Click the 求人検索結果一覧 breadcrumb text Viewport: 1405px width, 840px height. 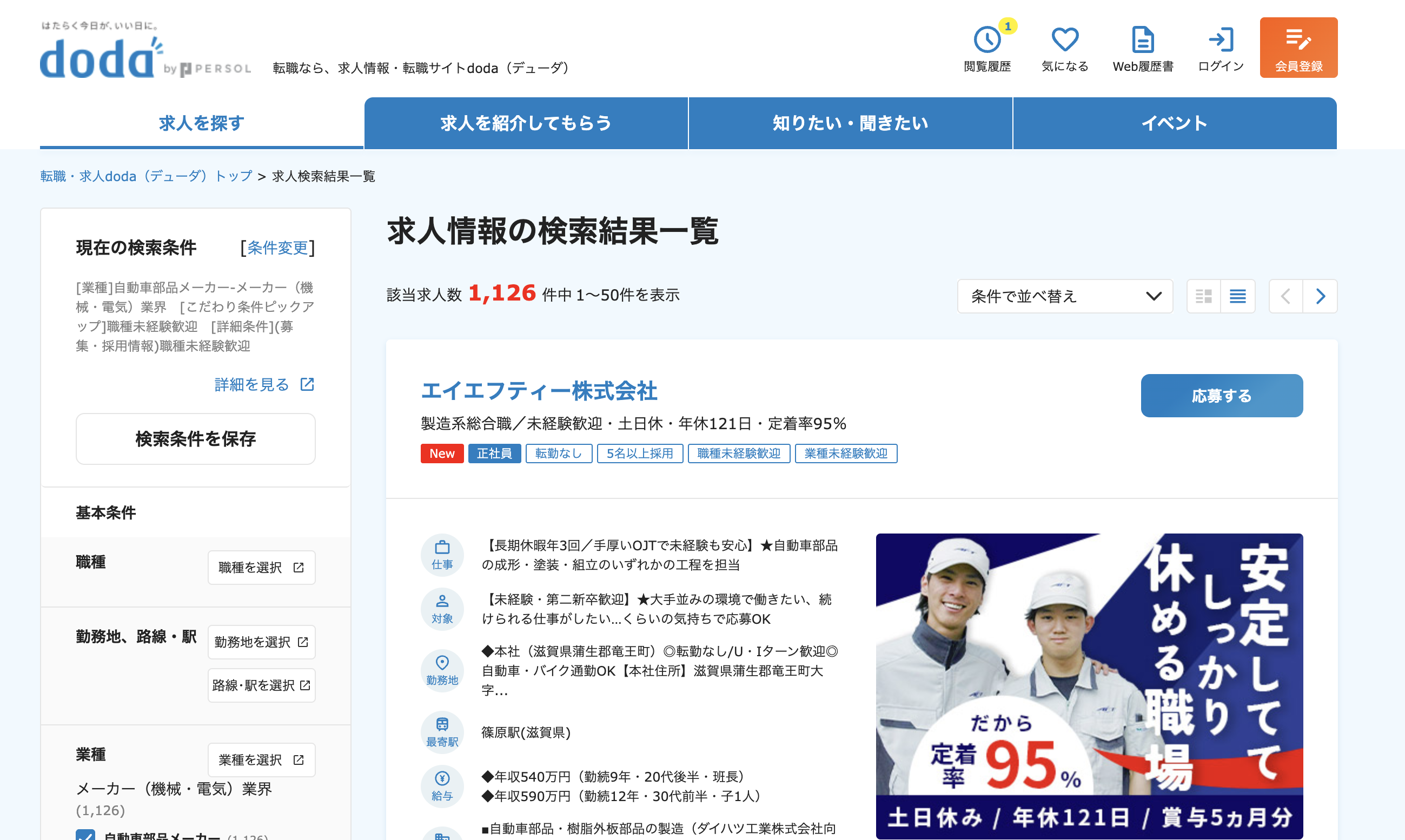(x=323, y=176)
